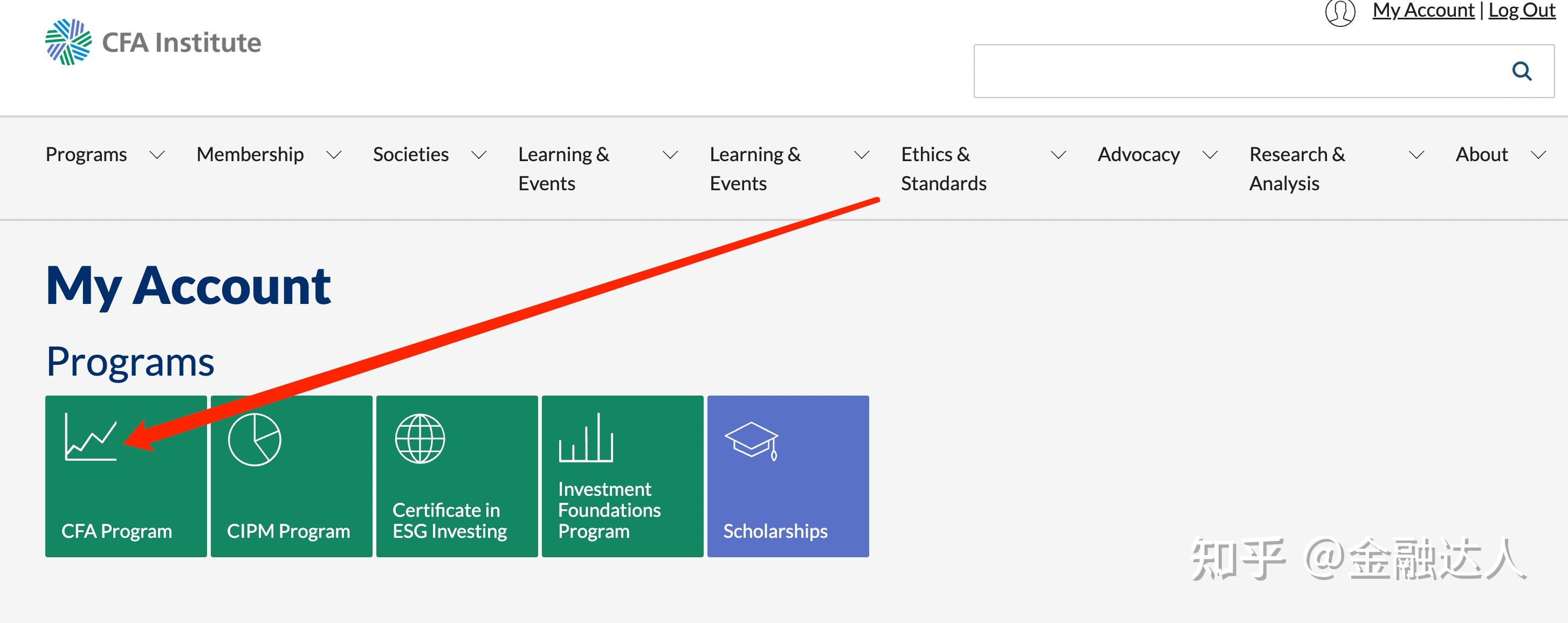Click the graduation cap Scholarships icon
Viewport: 1568px width, 623px height.
[752, 440]
